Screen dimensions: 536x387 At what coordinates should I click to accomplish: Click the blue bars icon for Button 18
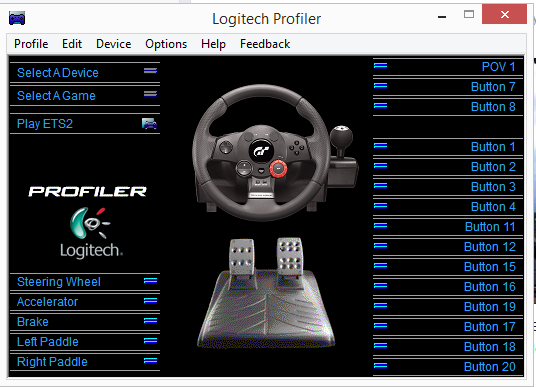[x=380, y=346]
